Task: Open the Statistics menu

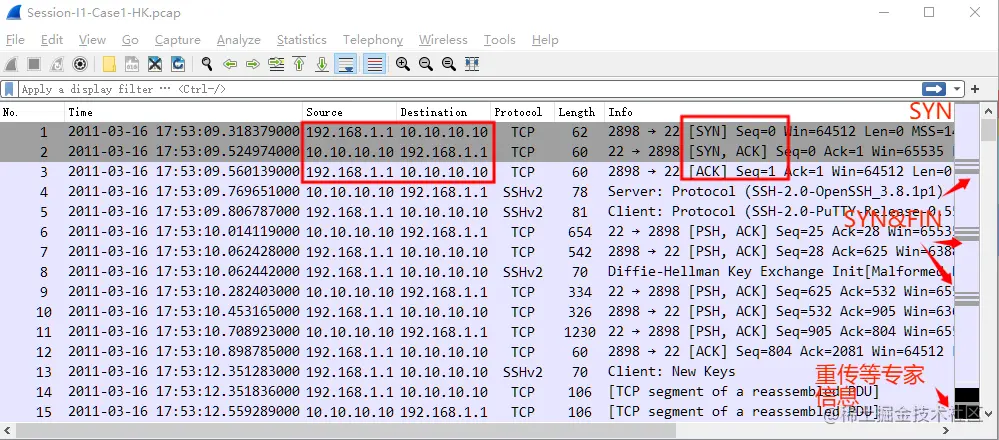Action: (x=301, y=40)
